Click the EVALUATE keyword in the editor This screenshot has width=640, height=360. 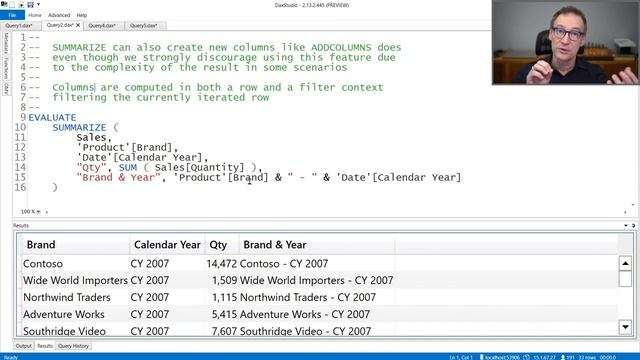pyautogui.click(x=52, y=118)
